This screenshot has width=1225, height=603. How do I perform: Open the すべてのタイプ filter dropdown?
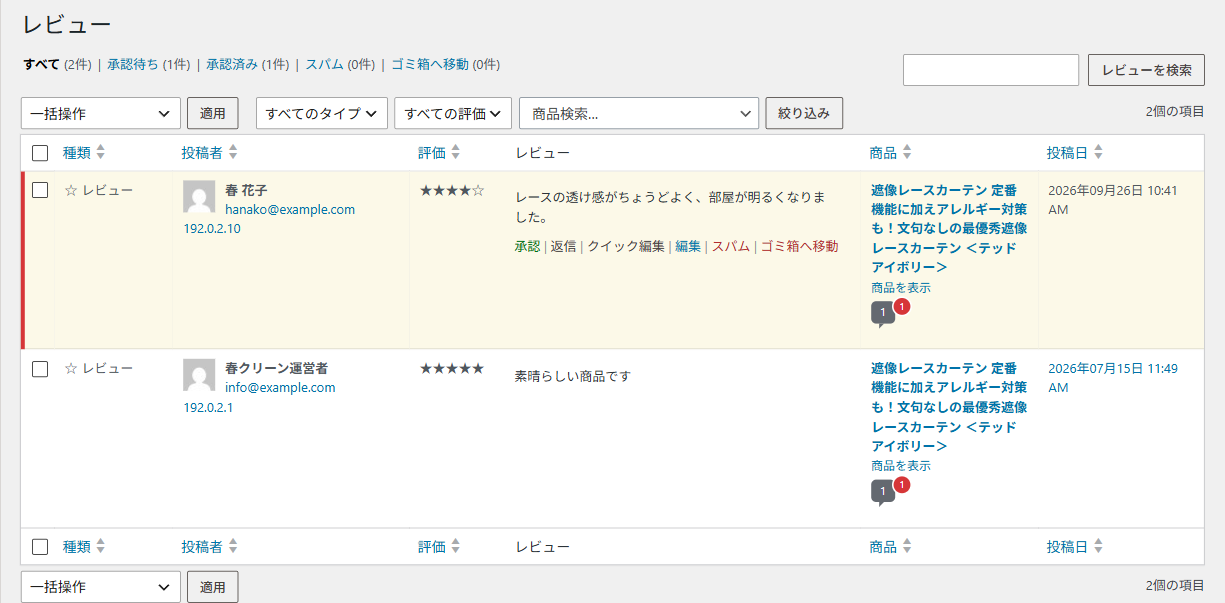pyautogui.click(x=322, y=113)
